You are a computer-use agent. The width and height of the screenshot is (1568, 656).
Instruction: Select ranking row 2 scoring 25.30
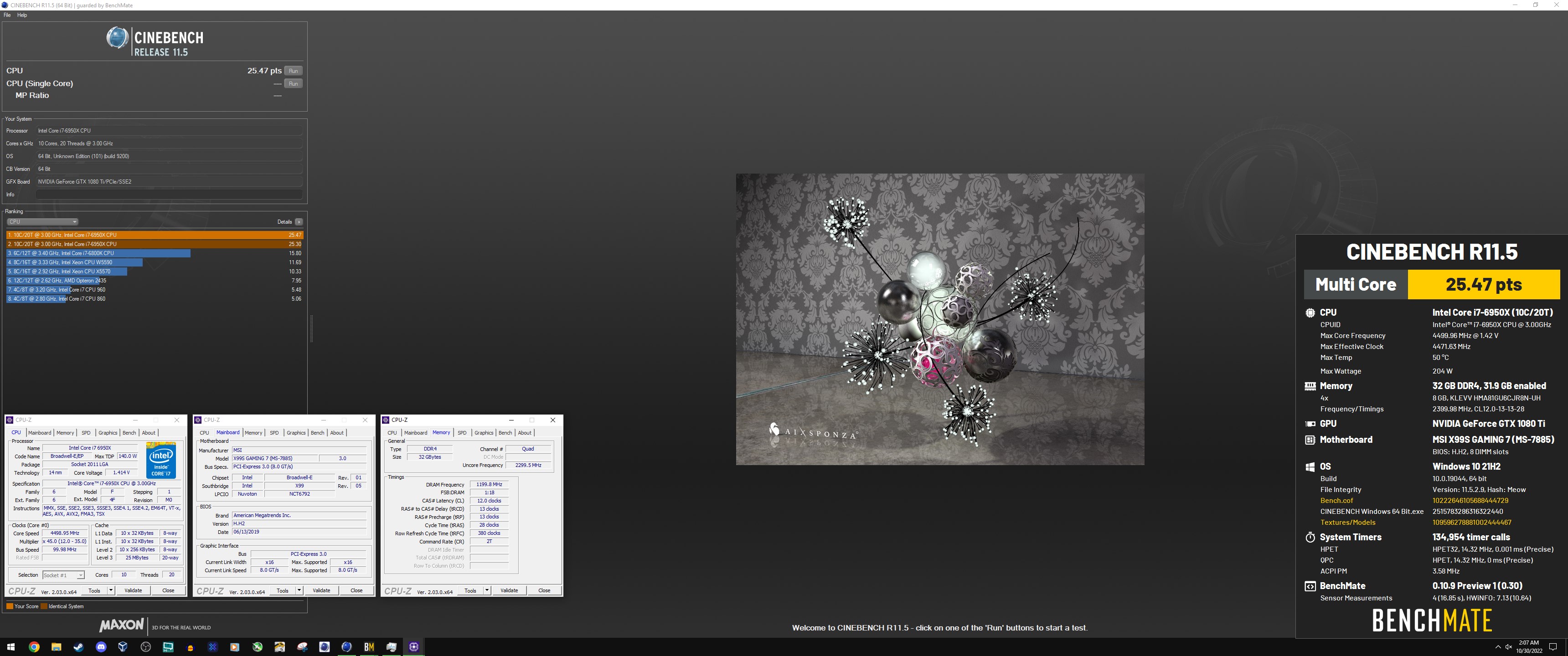click(155, 244)
